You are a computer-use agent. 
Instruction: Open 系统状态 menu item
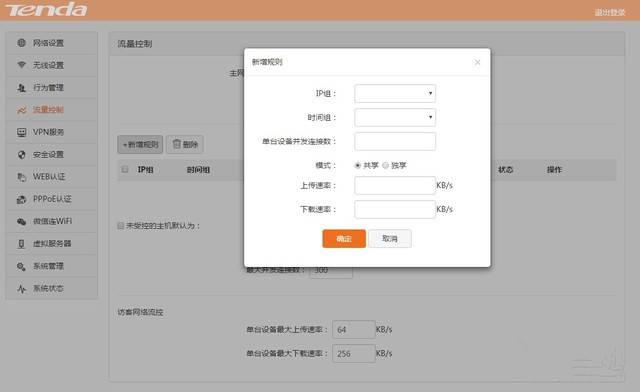click(51, 289)
